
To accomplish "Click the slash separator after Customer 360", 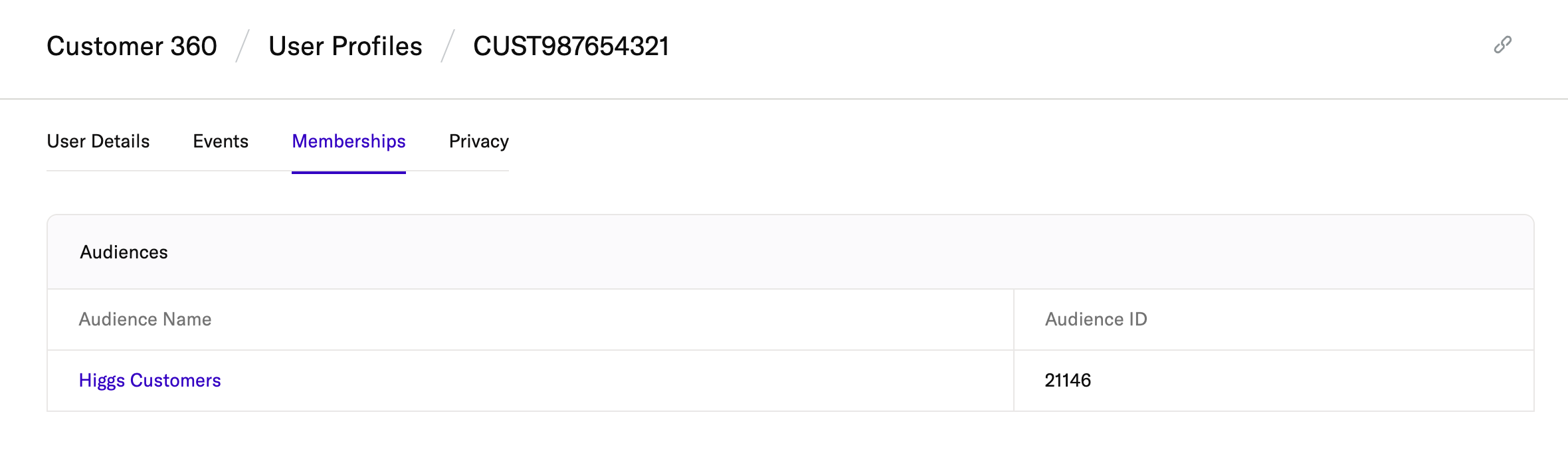I will tap(243, 46).
